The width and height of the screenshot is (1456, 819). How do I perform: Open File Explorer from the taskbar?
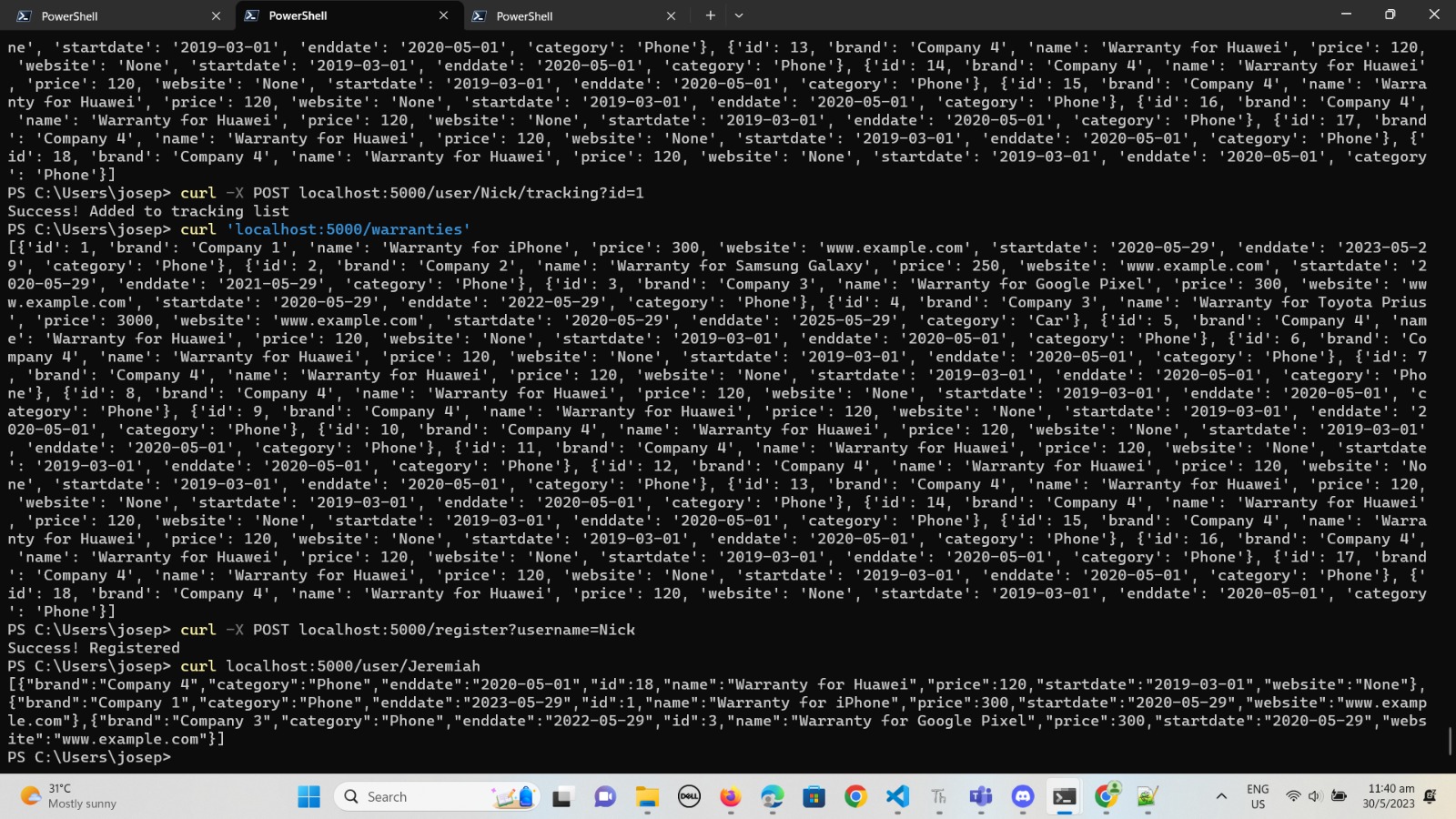click(x=647, y=796)
